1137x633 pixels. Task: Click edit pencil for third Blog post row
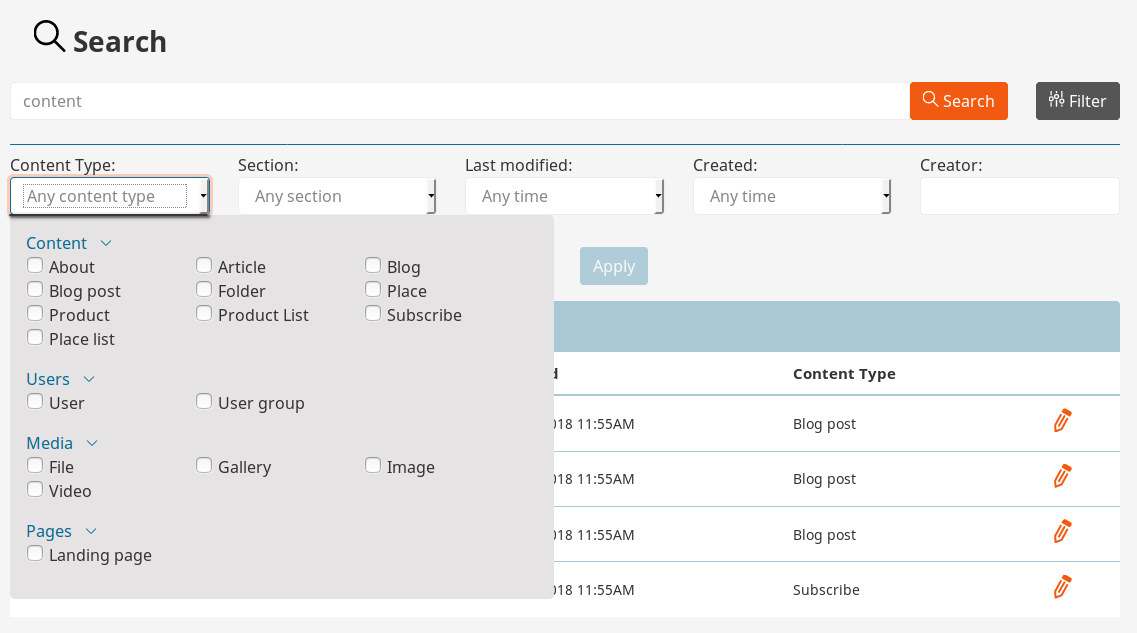[1062, 533]
